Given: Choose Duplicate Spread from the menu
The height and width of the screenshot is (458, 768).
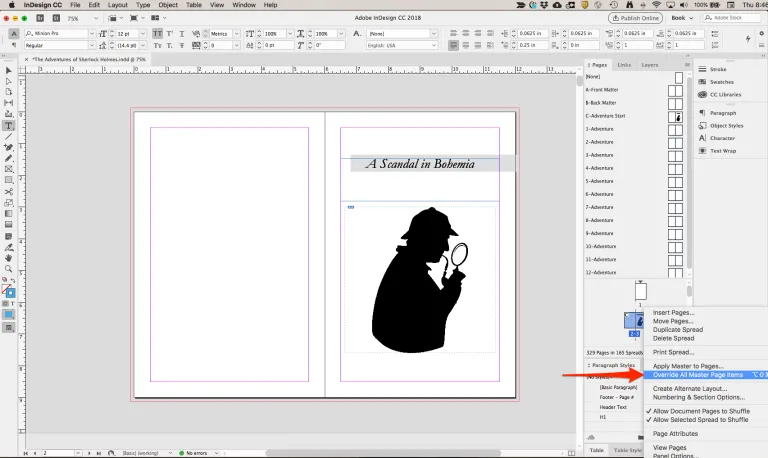Looking at the screenshot, I should point(678,330).
